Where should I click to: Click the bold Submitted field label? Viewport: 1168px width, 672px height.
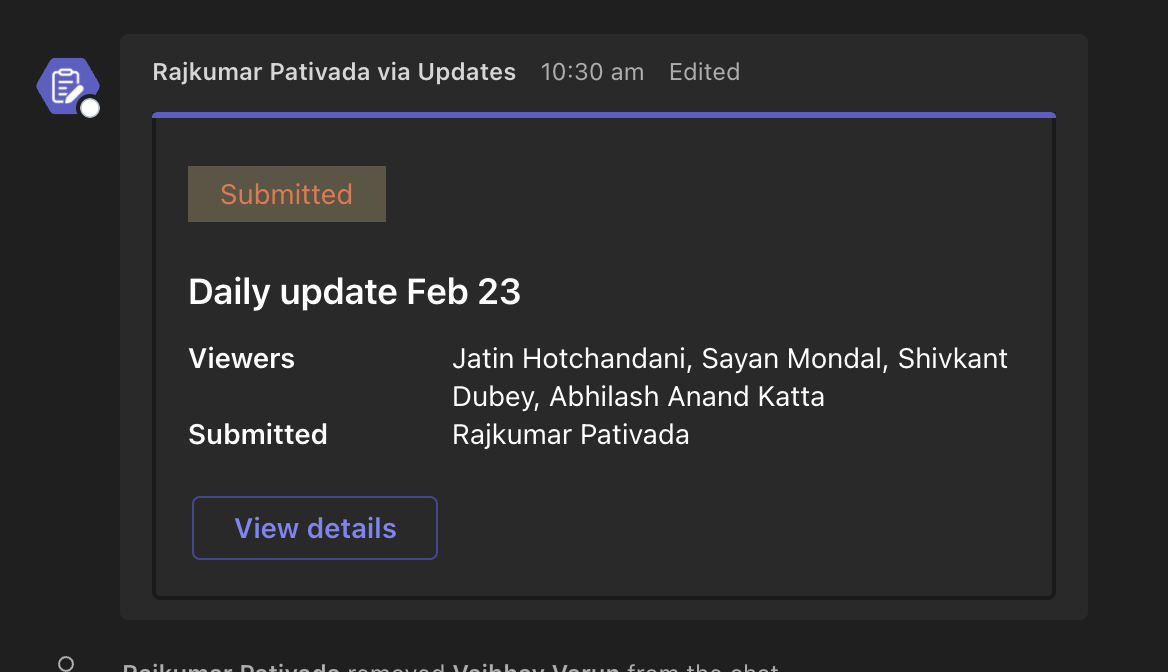(258, 435)
